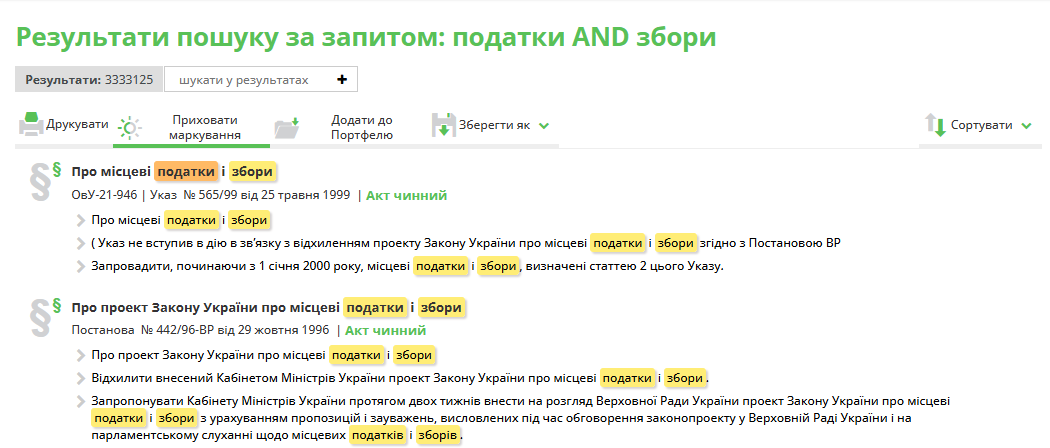
Task: Select Друкувати toolbar item
Action: [x=77, y=125]
